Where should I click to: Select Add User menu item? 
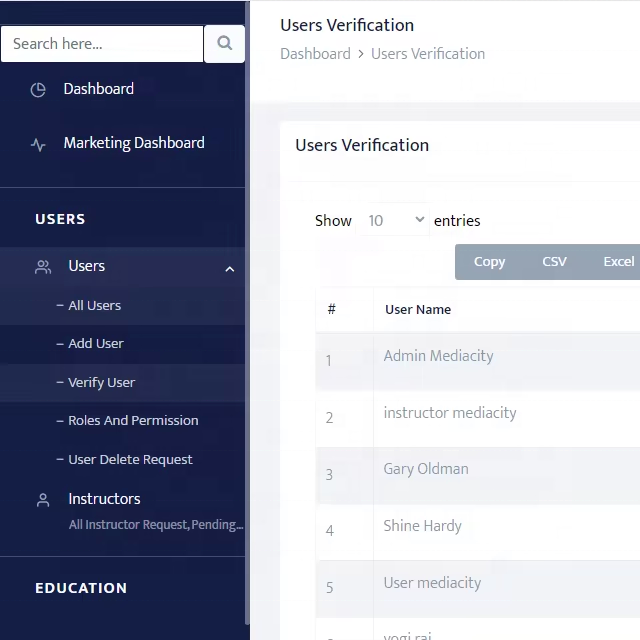[96, 344]
